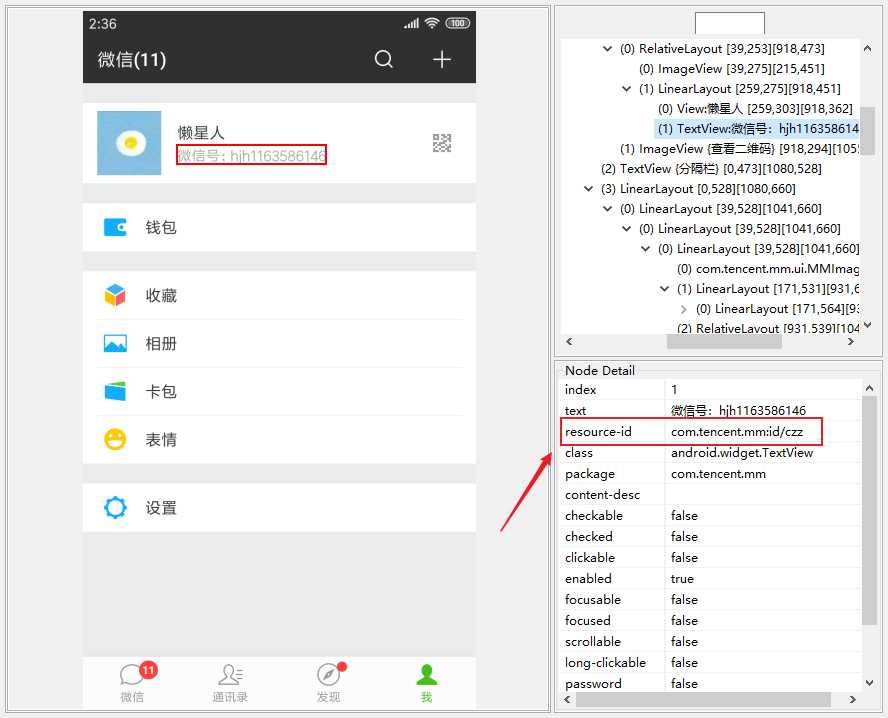Select ImageView {查看二维码} tree row
This screenshot has height=718, width=888.
tap(740, 148)
